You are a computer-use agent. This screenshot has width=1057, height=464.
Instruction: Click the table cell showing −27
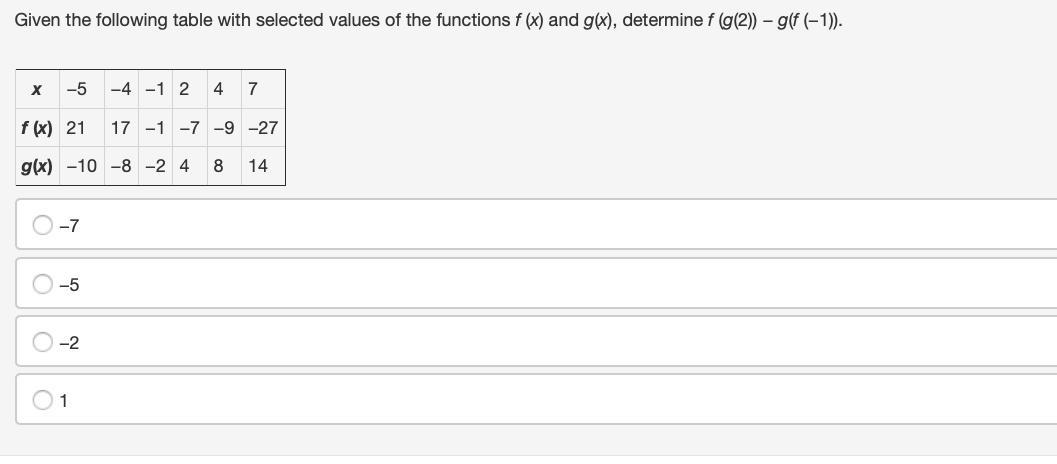[x=262, y=128]
